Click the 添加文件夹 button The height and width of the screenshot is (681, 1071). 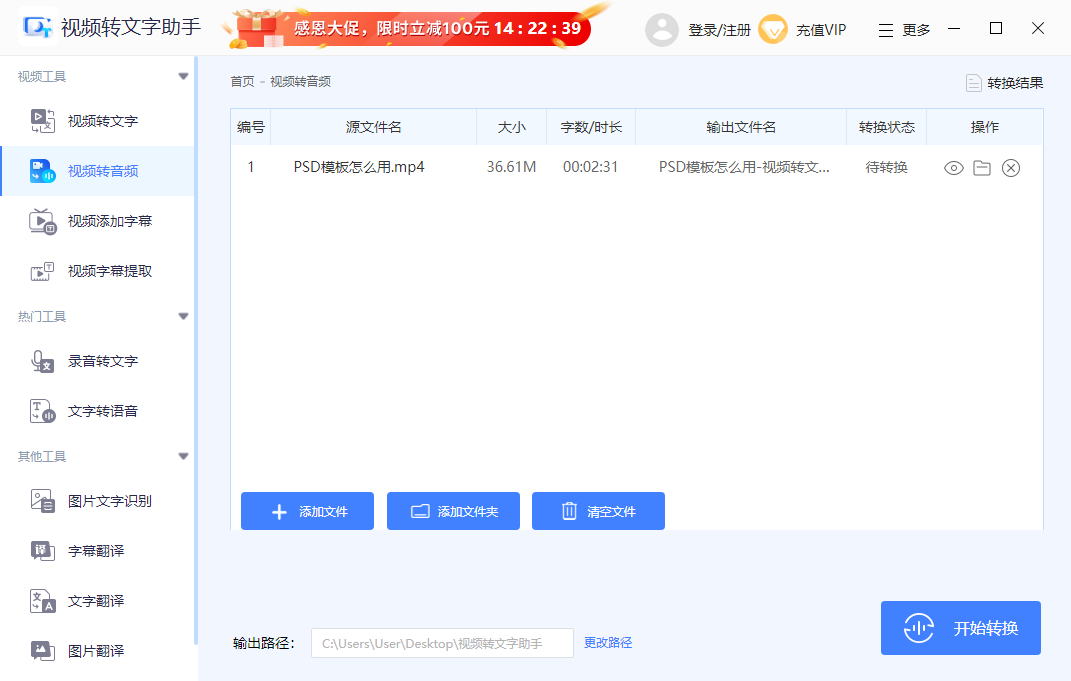tap(454, 511)
